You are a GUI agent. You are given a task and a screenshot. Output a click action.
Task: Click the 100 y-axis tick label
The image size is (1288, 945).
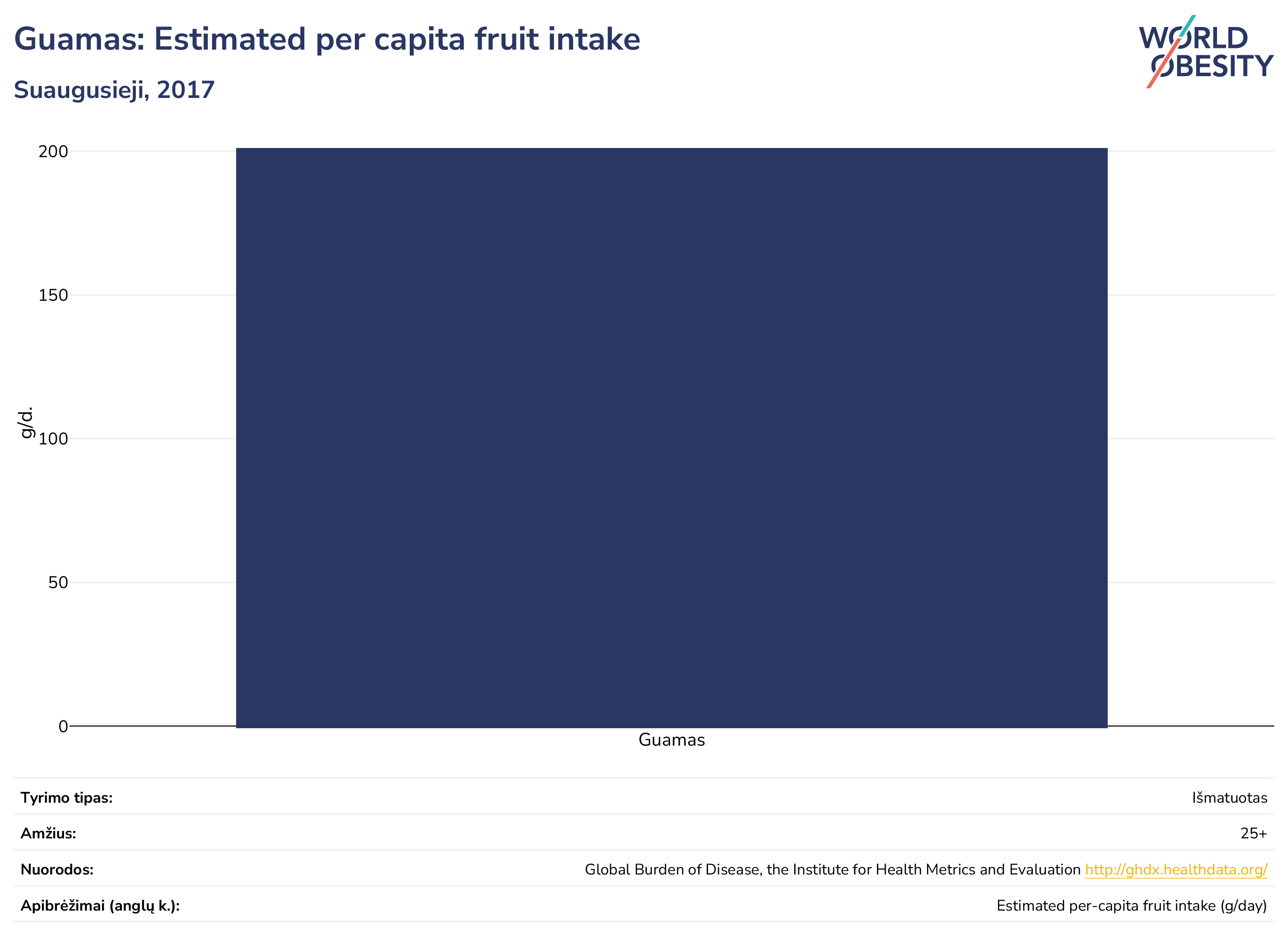(x=53, y=439)
